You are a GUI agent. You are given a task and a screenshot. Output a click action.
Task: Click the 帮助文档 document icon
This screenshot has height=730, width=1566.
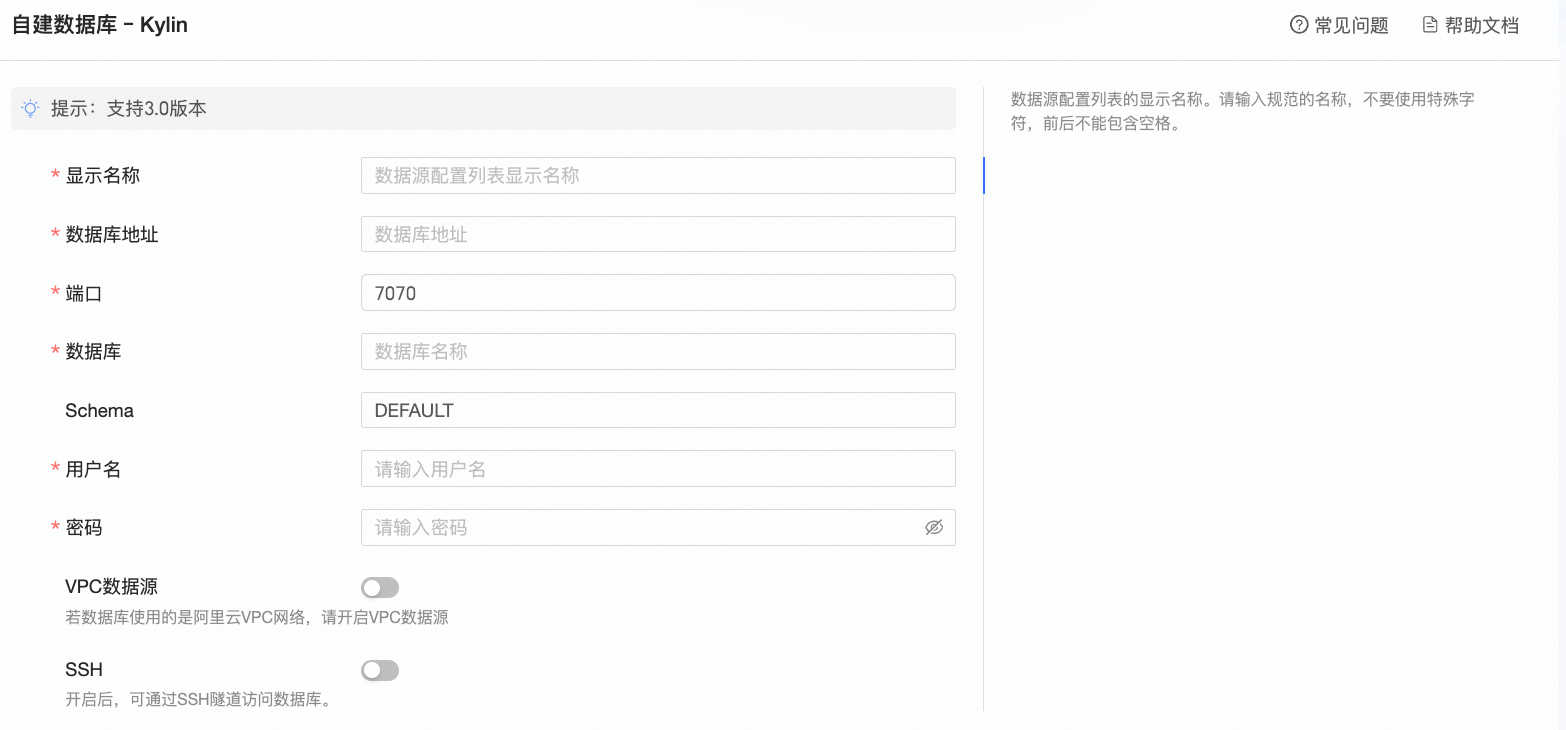[1430, 25]
